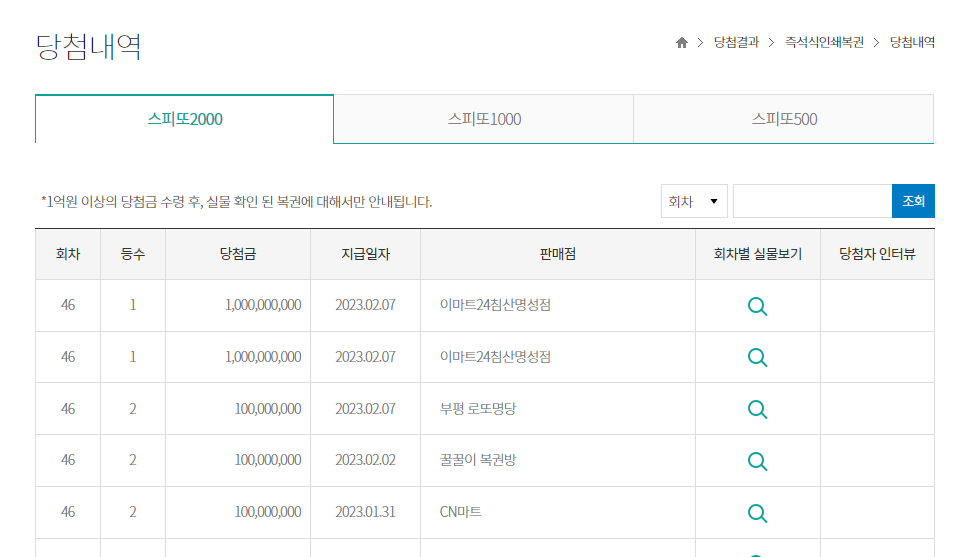Click the 등수 column header
This screenshot has width=971, height=557.
pyautogui.click(x=133, y=254)
